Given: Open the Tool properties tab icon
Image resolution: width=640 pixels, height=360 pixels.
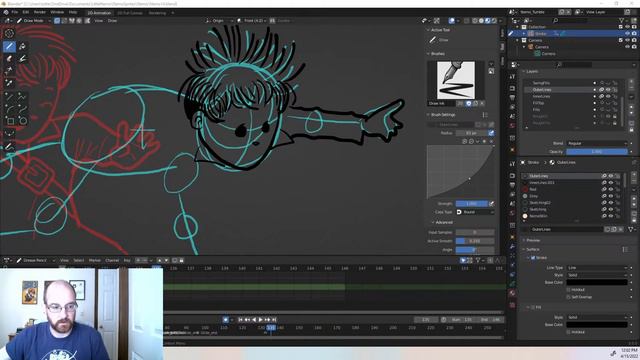Looking at the screenshot, I should (x=512, y=77).
